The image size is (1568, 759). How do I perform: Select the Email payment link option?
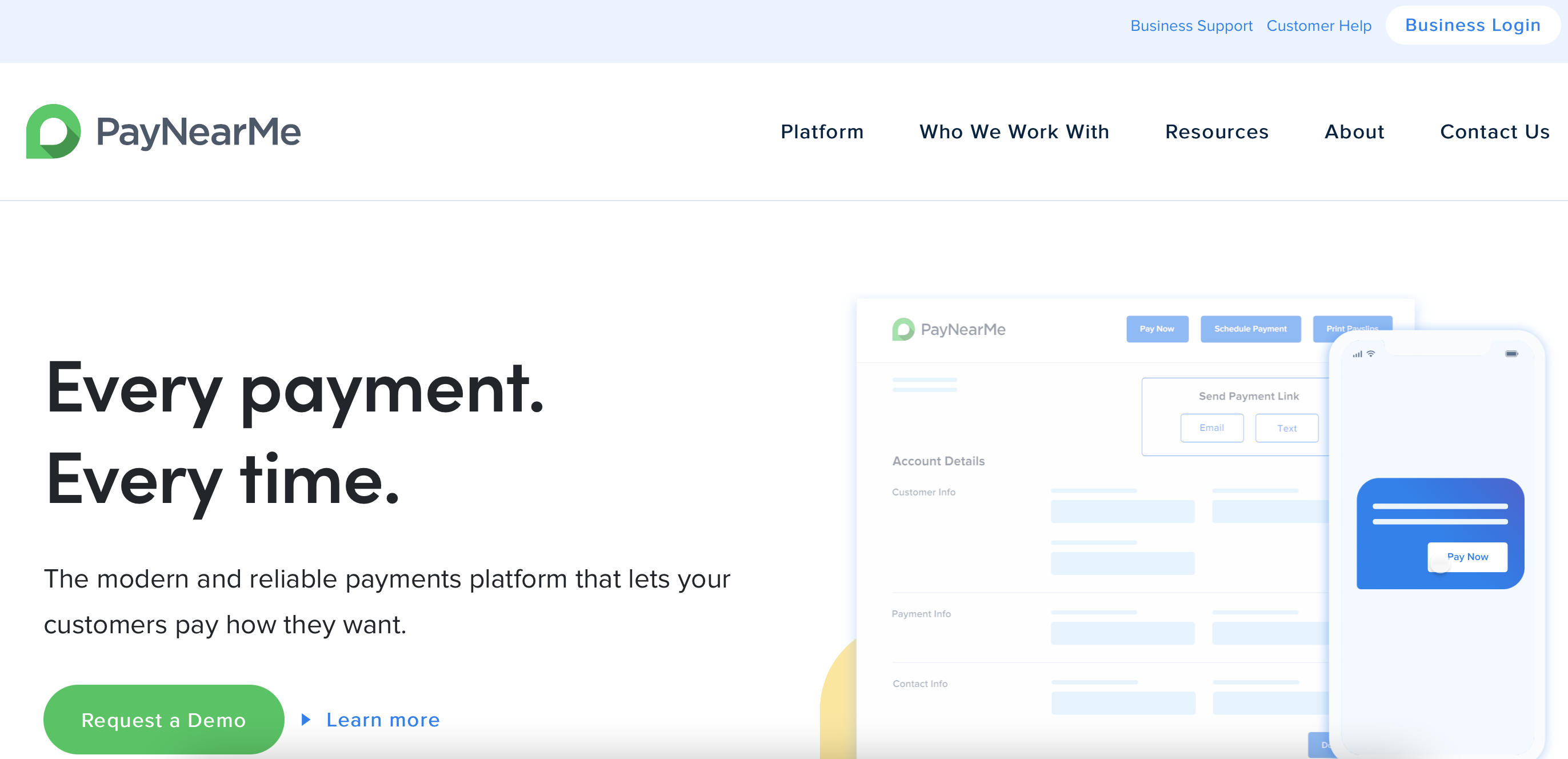(x=1211, y=428)
